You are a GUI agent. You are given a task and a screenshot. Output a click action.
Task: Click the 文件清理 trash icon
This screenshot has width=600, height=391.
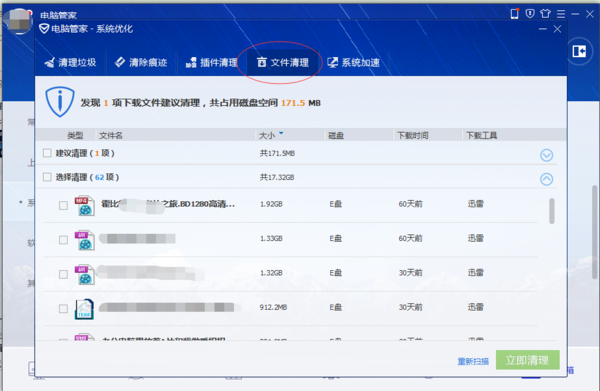(x=262, y=62)
